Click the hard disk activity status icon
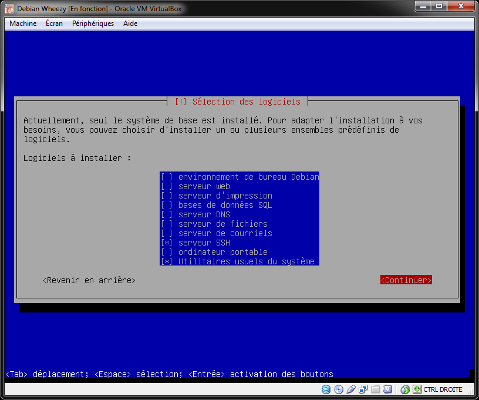This screenshot has height=400, width=479. 326,389
